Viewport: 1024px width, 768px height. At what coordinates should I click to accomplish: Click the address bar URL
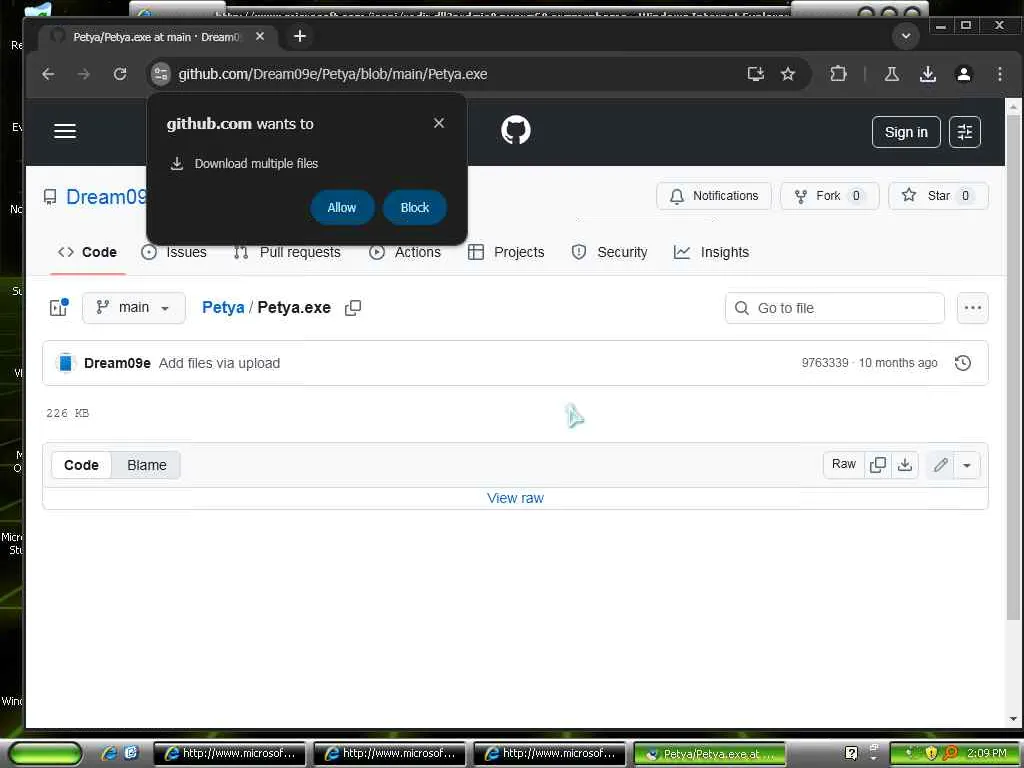click(333, 74)
